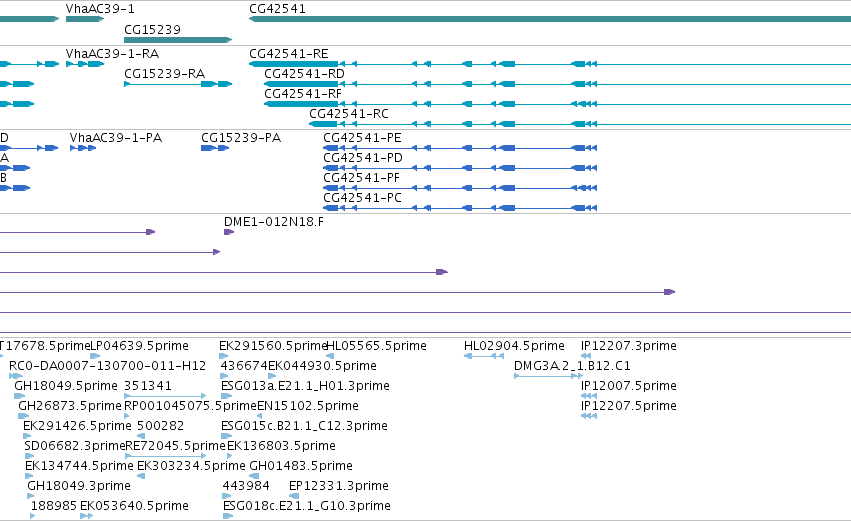
Task: Click the teal CG15239 gene bar
Action: coord(178,40)
